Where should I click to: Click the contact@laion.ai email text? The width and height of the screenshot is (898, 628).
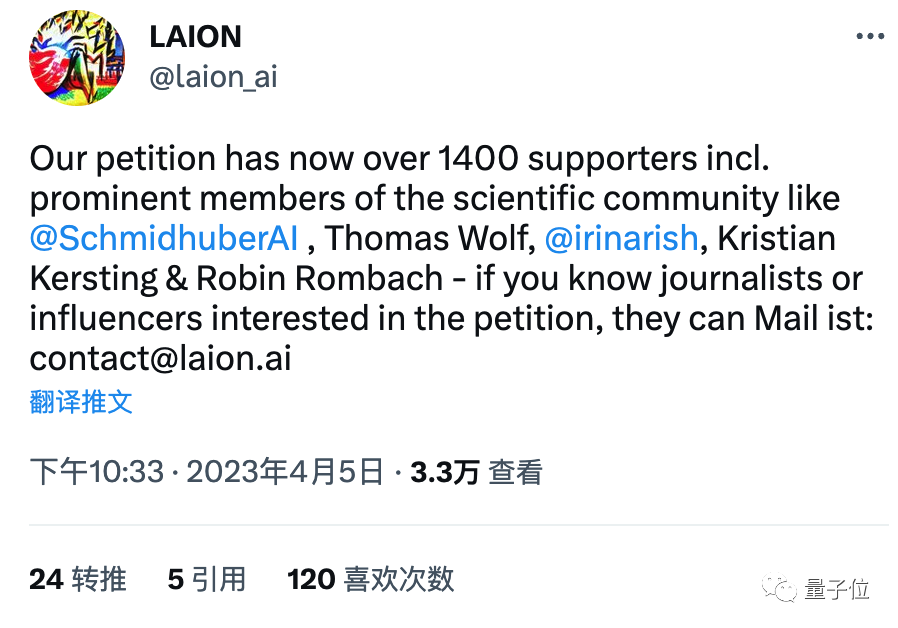click(161, 358)
